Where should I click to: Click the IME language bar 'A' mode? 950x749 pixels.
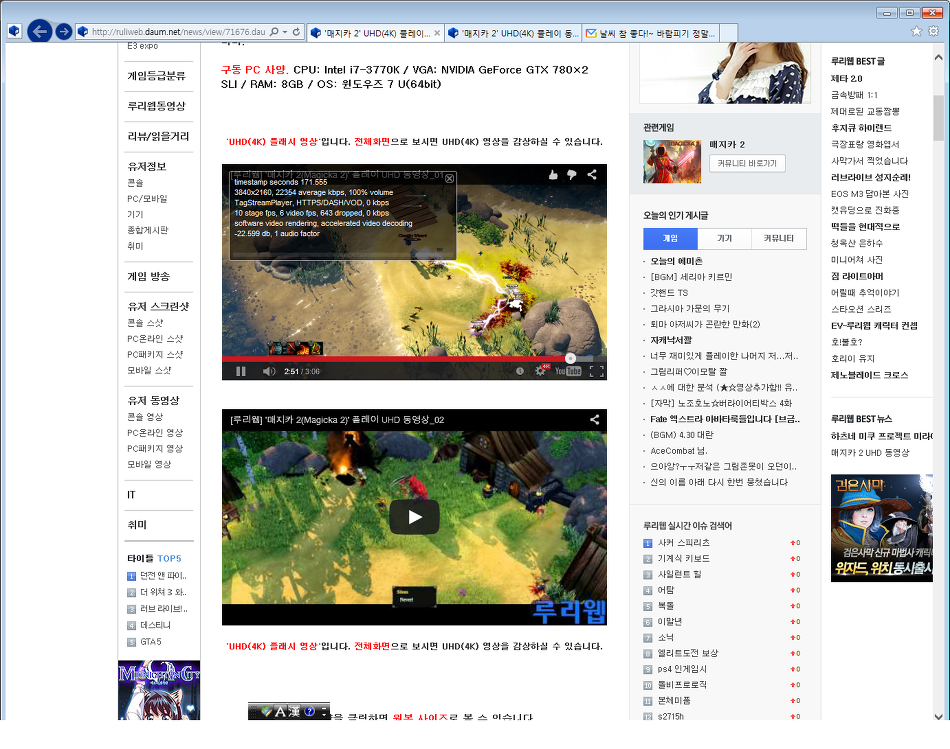[x=280, y=711]
